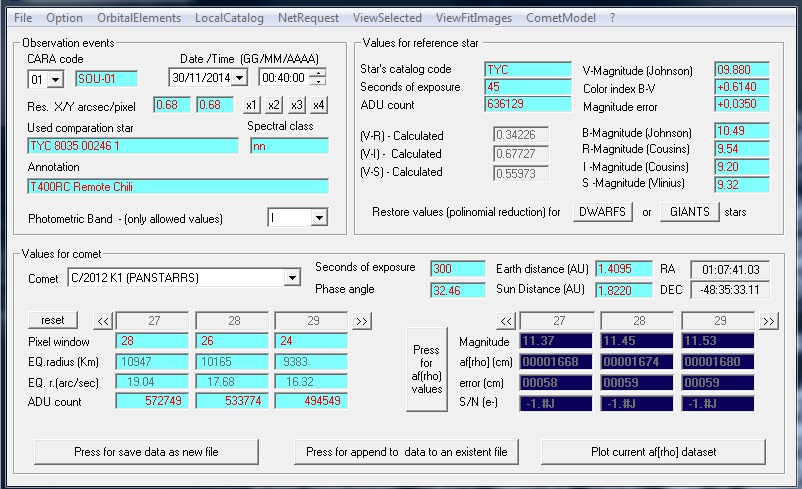
Task: Click the reset button
Action: 53,320
